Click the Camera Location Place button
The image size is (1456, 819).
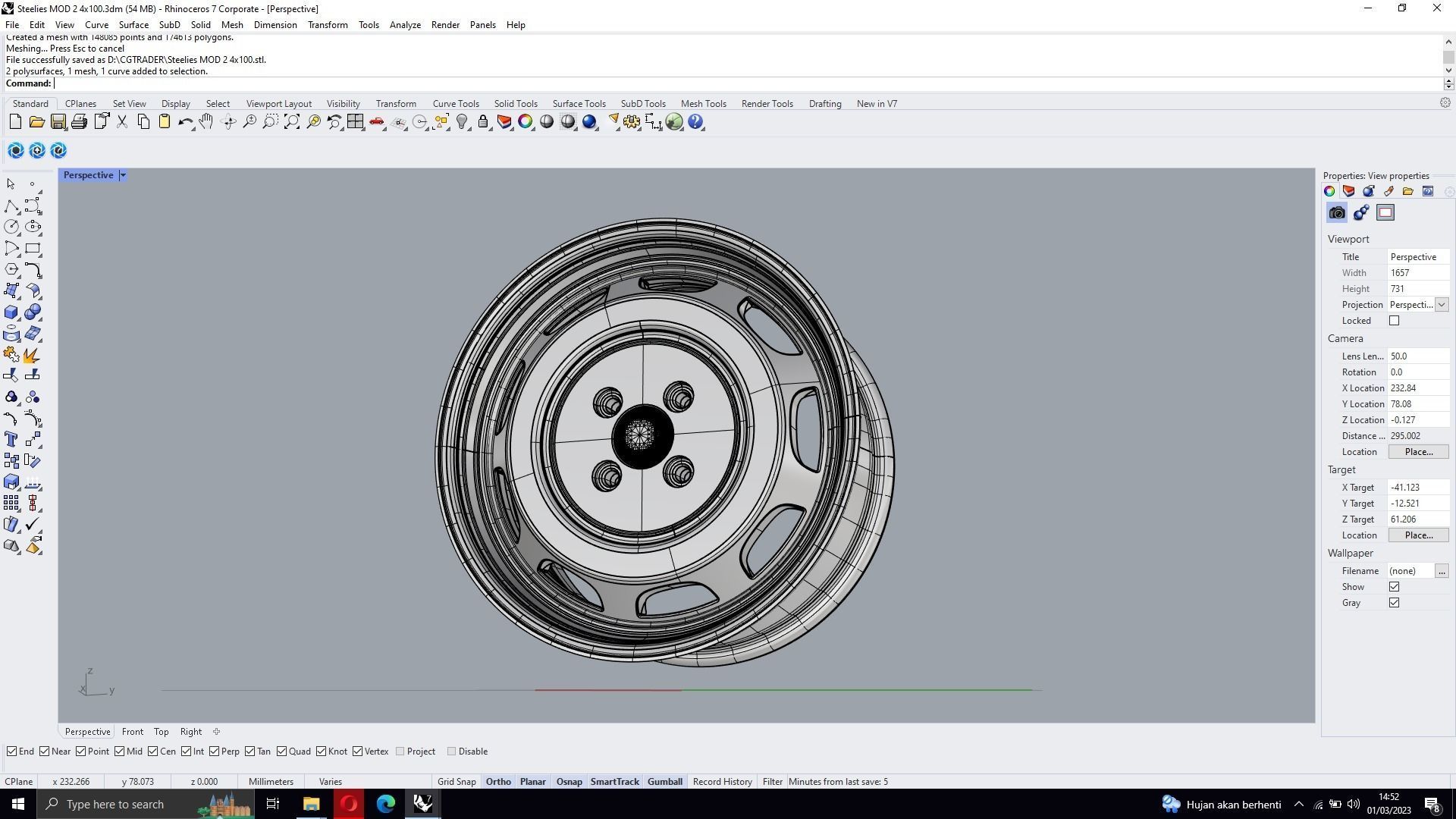coord(1418,452)
